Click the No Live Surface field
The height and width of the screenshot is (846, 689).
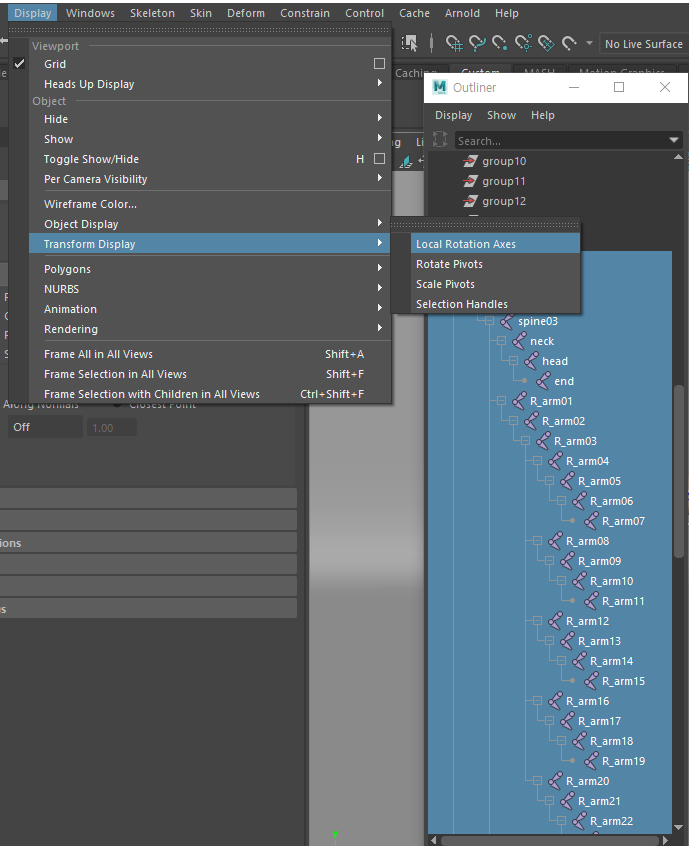[643, 44]
